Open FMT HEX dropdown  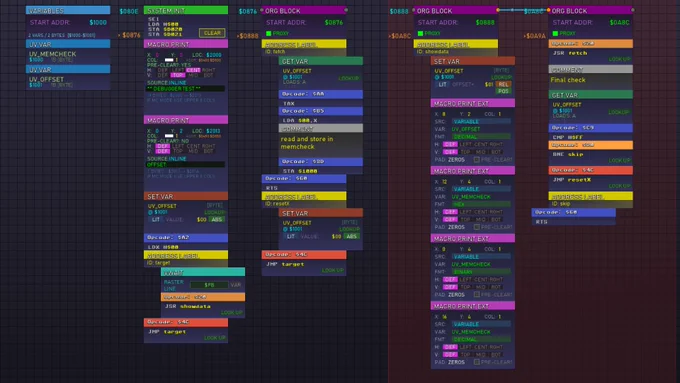pyautogui.click(x=481, y=204)
